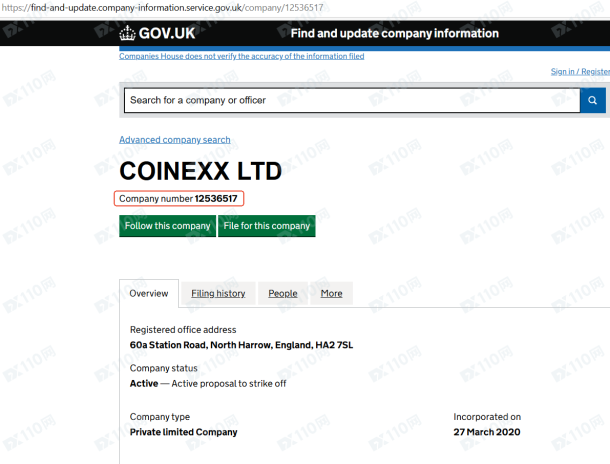Click the Company status label
The height and width of the screenshot is (464, 610).
(163, 368)
